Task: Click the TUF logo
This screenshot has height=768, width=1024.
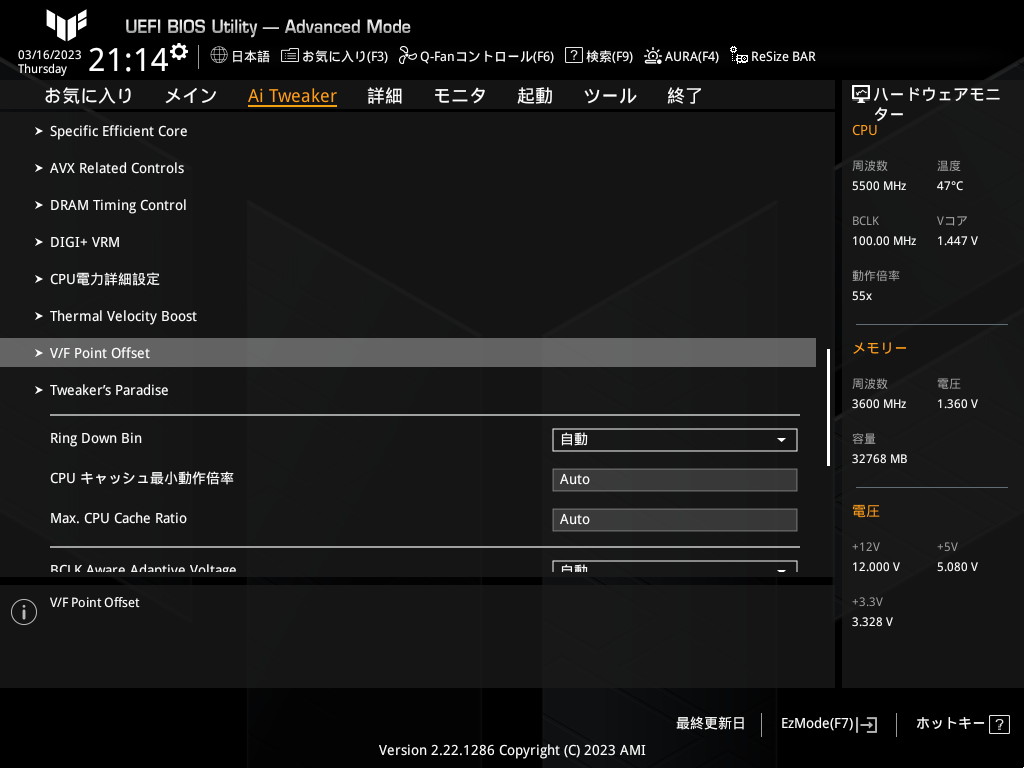Action: [66, 25]
